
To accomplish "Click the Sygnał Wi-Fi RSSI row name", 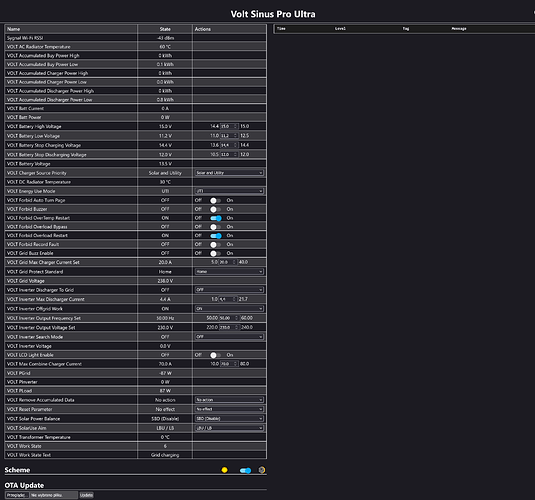I will coord(25,38).
